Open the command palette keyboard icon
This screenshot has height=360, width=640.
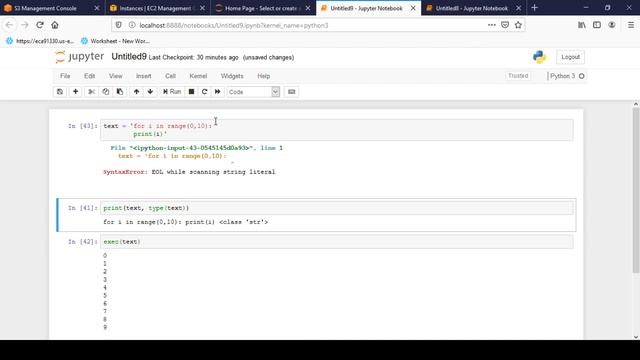[291, 92]
